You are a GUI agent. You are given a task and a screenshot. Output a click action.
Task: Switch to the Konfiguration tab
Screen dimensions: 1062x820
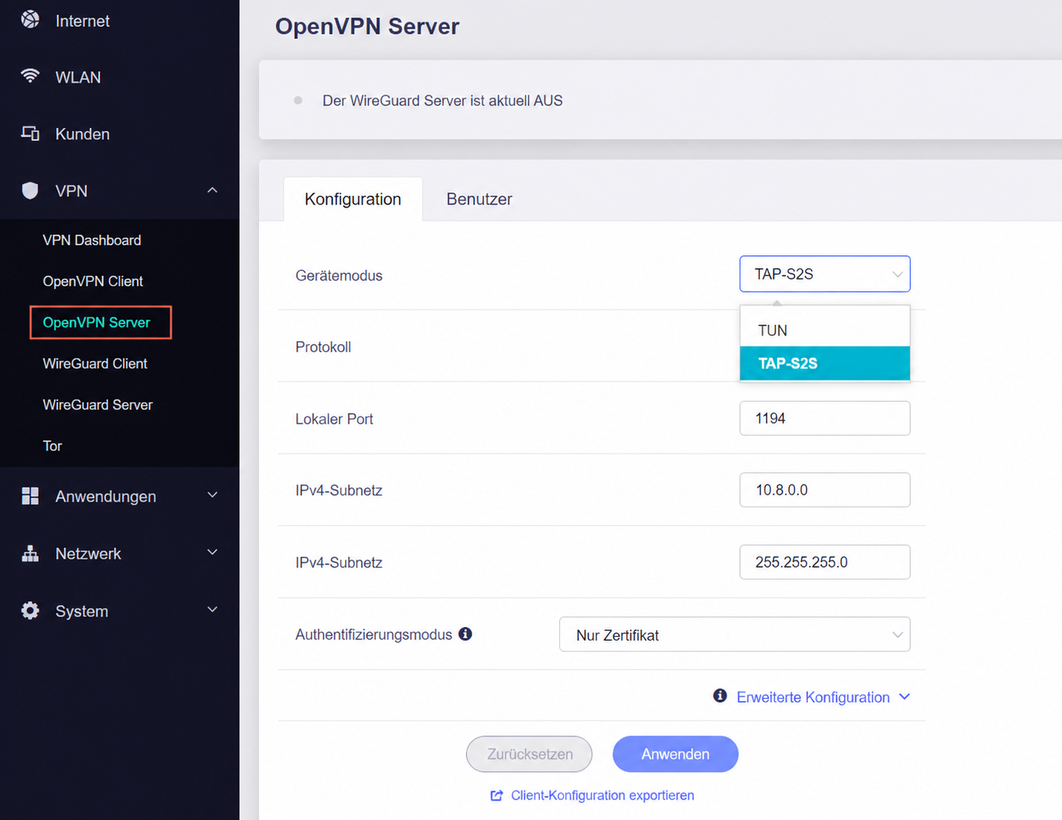pyautogui.click(x=353, y=199)
